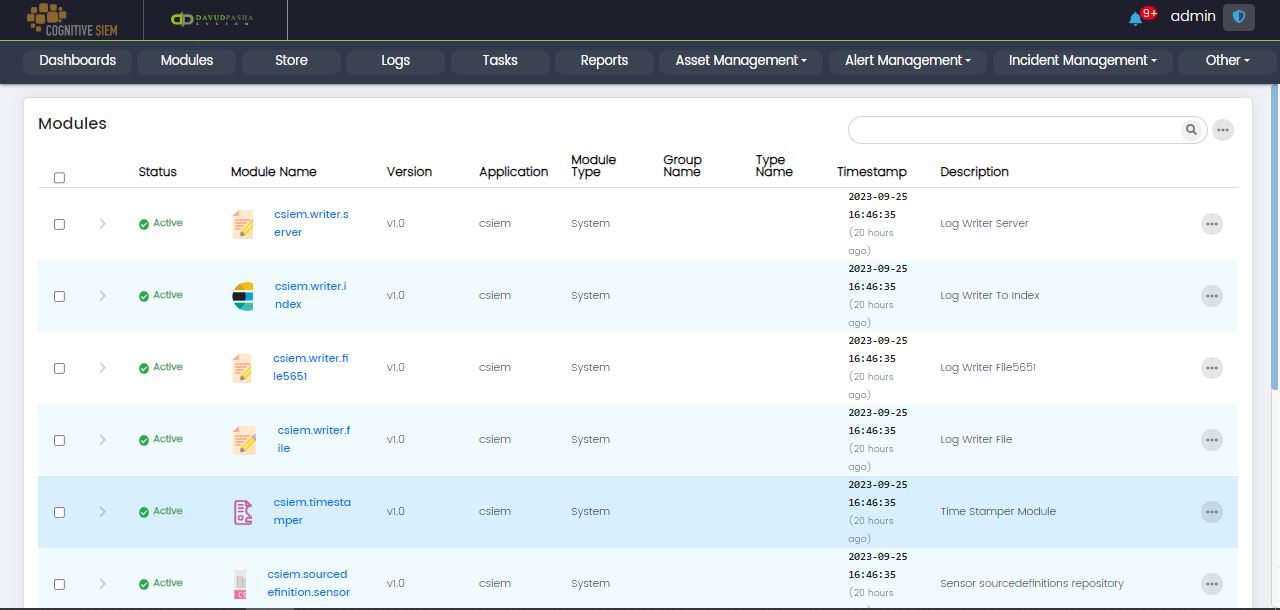Screen dimensions: 1280x610
Task: Open options menu next to search box
Action: 1223,130
